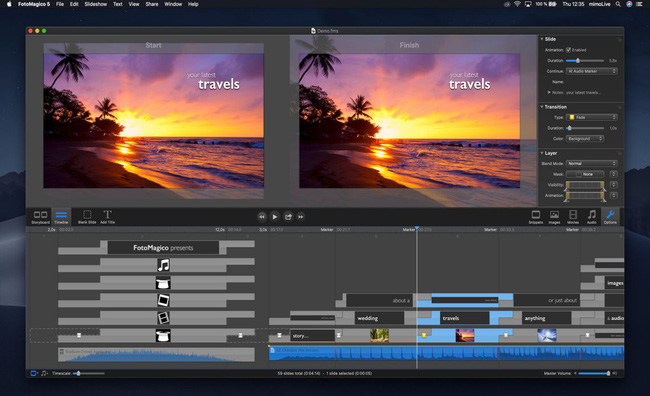Open the View menu
Image resolution: width=650 pixels, height=396 pixels.
[x=134, y=4]
